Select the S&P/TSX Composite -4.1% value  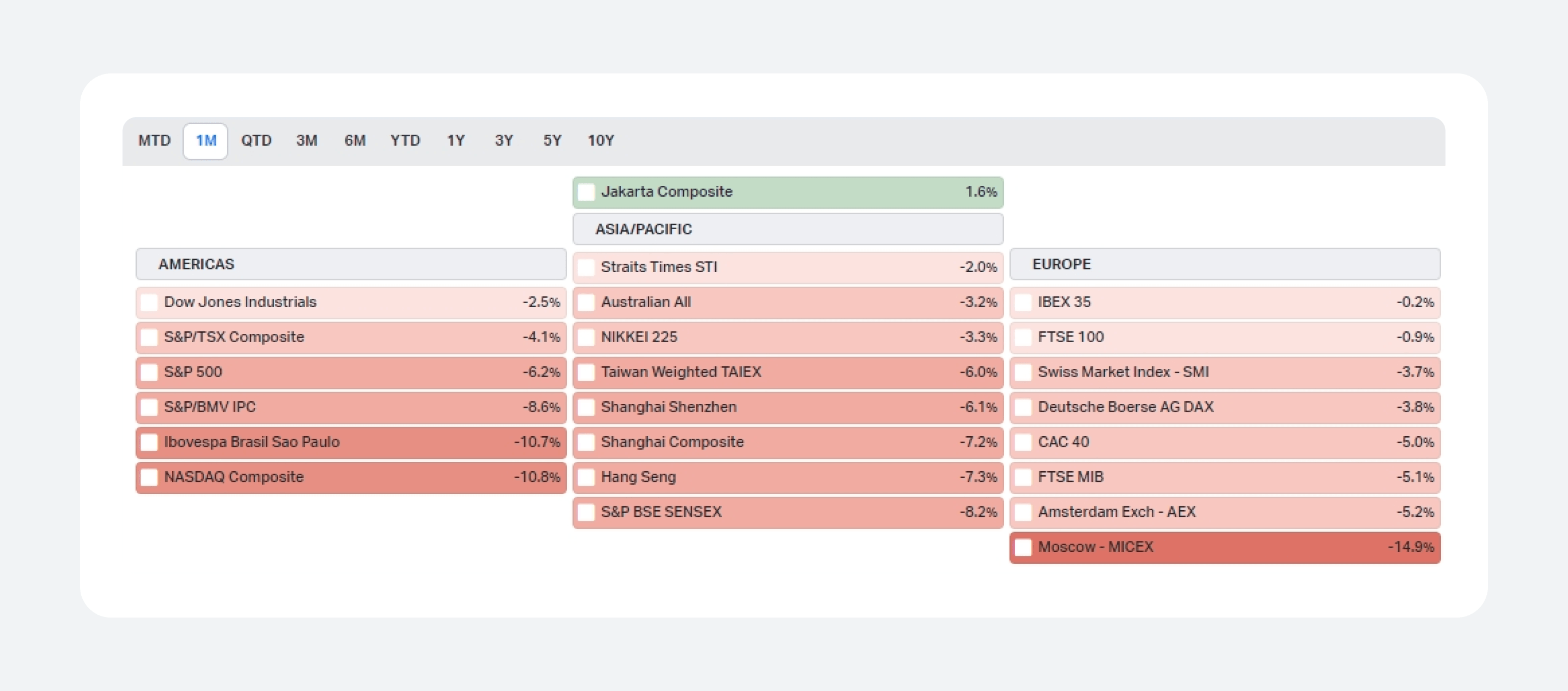pos(541,337)
